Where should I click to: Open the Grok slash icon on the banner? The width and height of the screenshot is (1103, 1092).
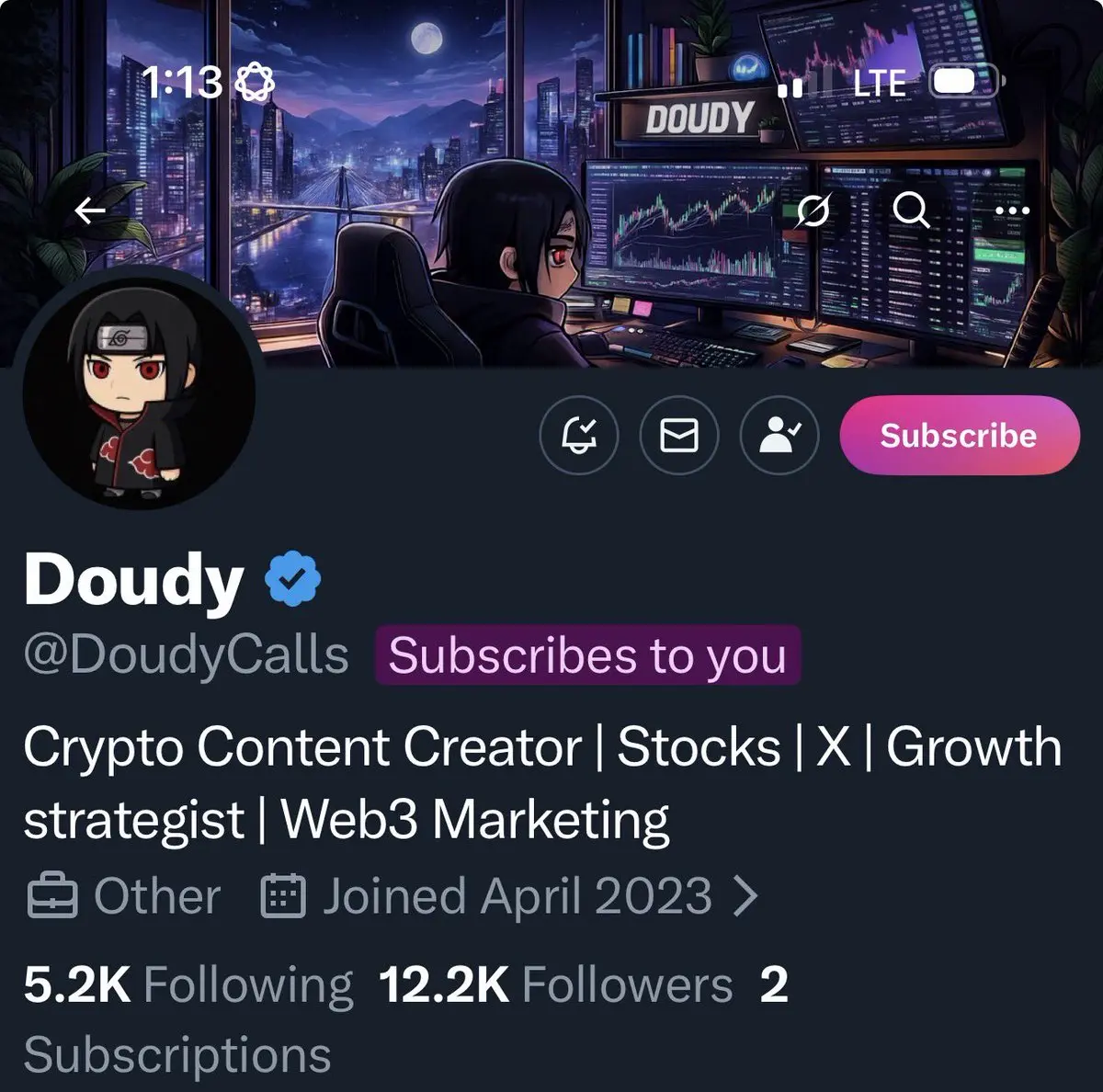tap(812, 211)
